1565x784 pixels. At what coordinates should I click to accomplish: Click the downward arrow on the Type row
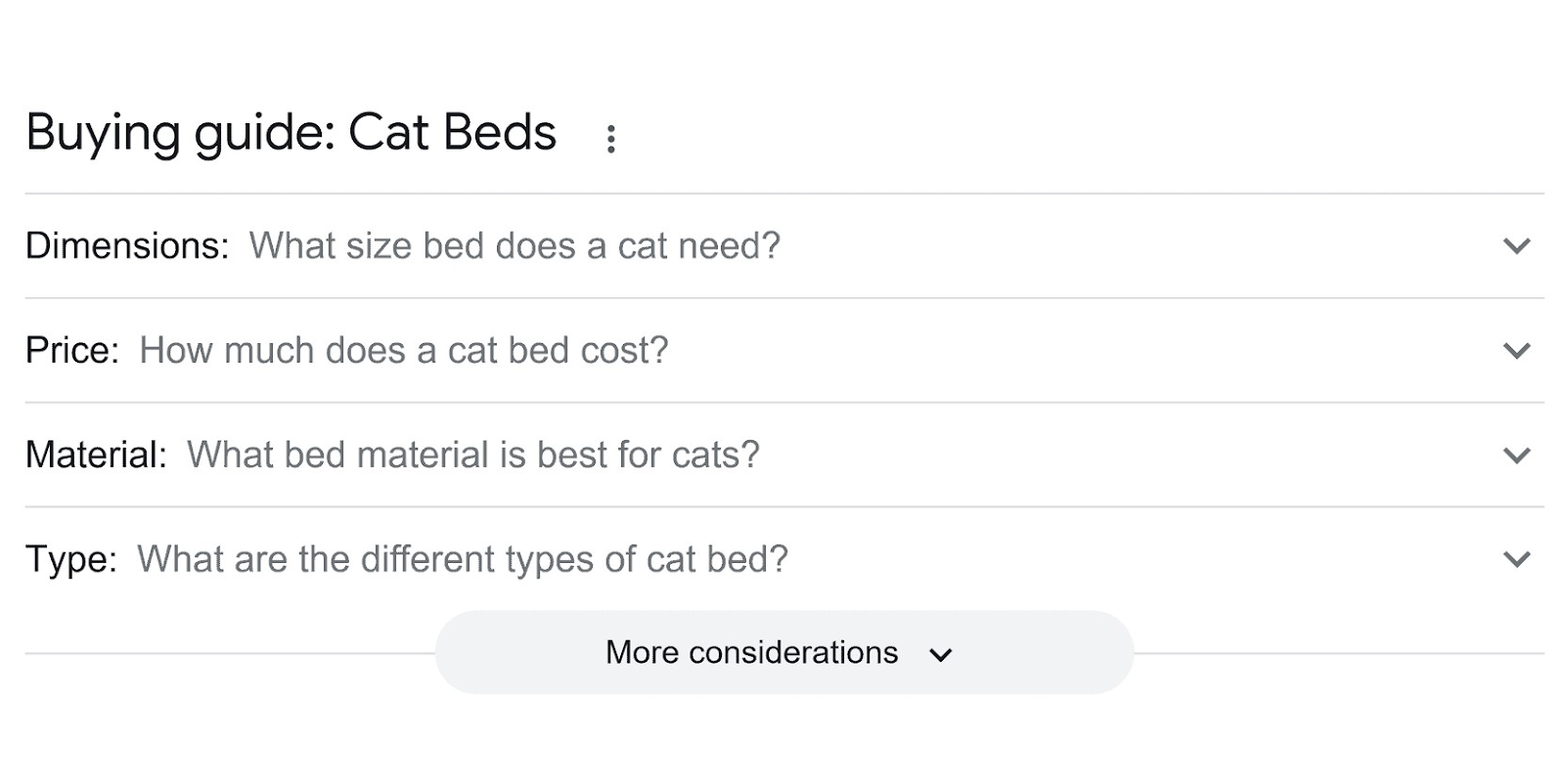pyautogui.click(x=1515, y=559)
